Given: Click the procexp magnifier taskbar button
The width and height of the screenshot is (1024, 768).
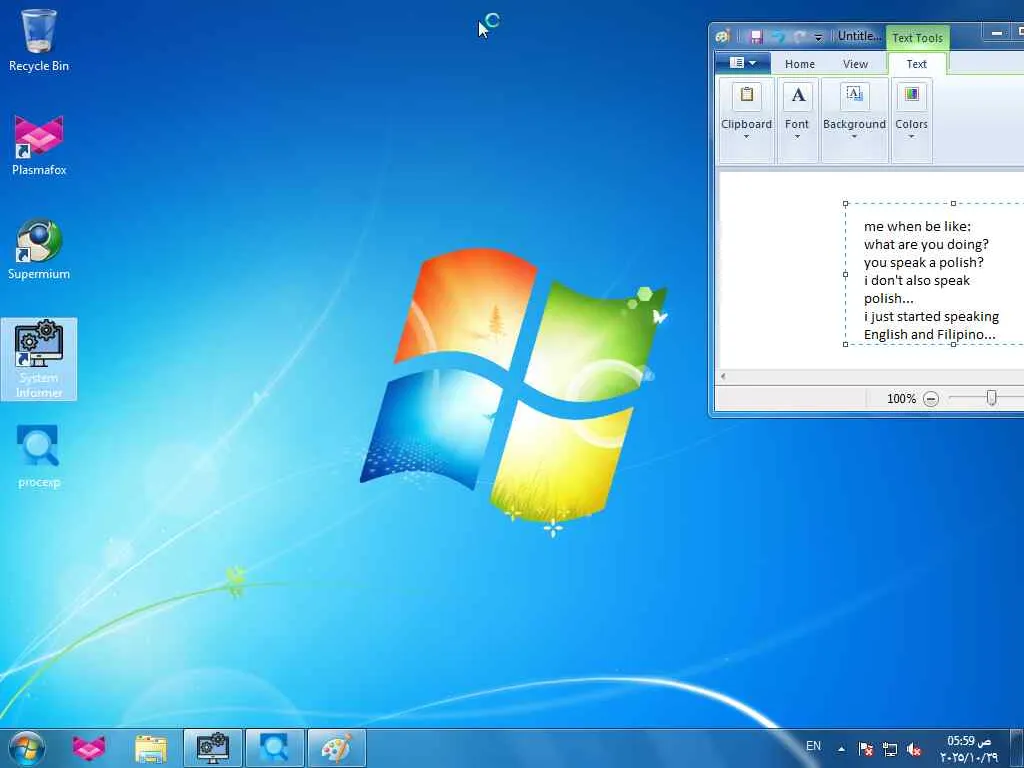Looking at the screenshot, I should 274,748.
